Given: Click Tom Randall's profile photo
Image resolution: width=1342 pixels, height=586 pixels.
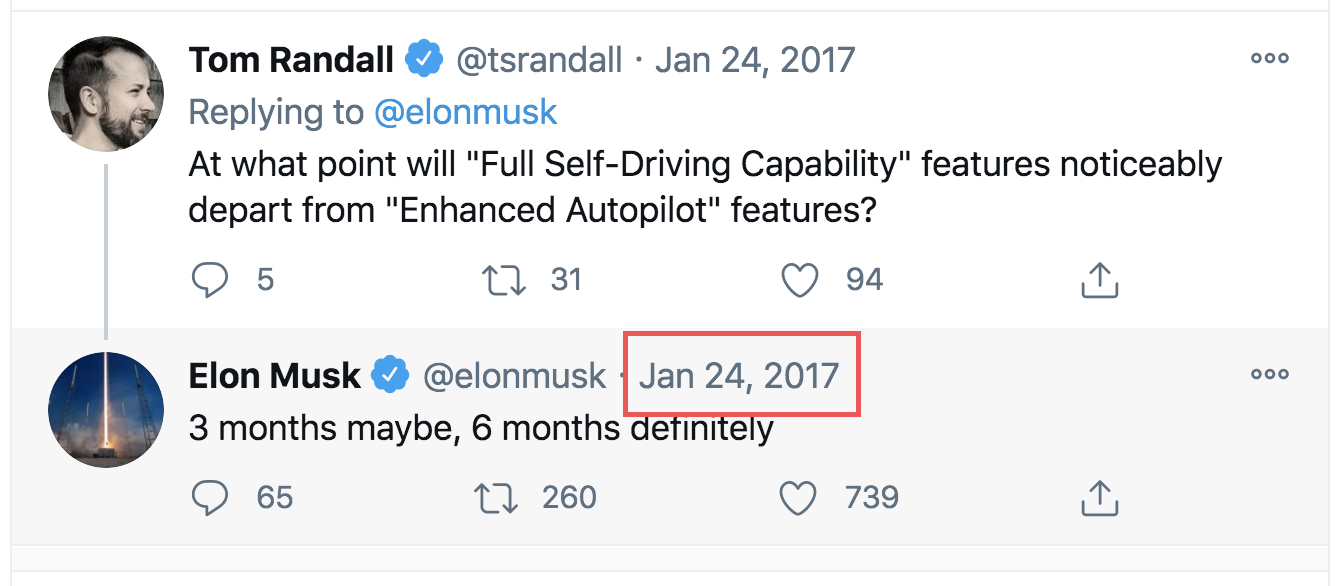Looking at the screenshot, I should tap(105, 94).
